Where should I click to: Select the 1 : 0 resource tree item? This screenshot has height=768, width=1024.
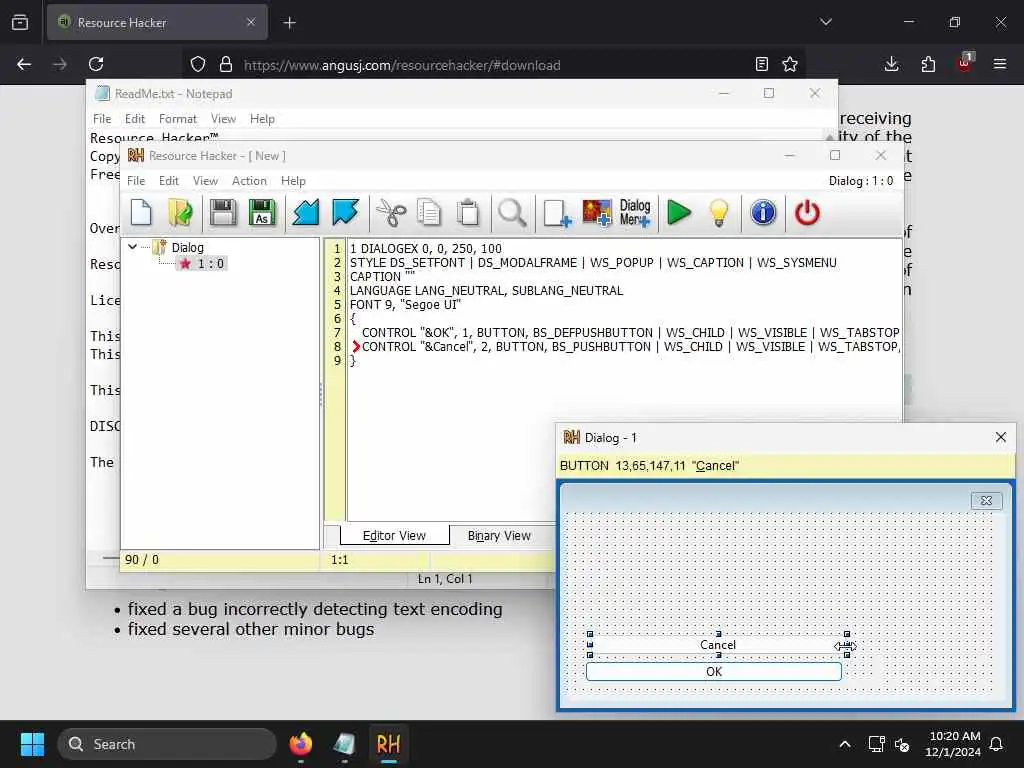[x=210, y=264]
